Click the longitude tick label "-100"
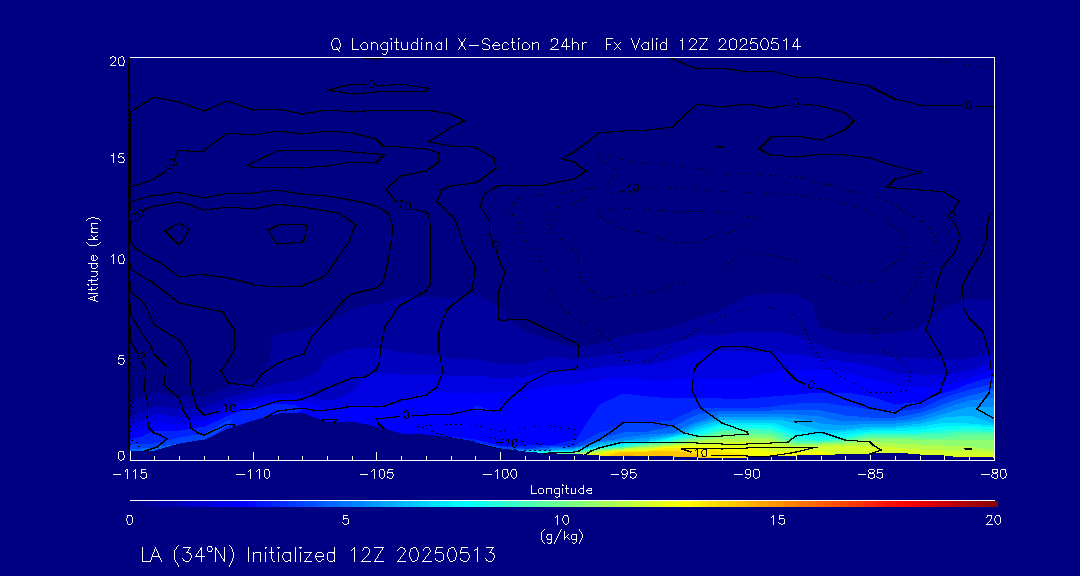 (x=500, y=475)
